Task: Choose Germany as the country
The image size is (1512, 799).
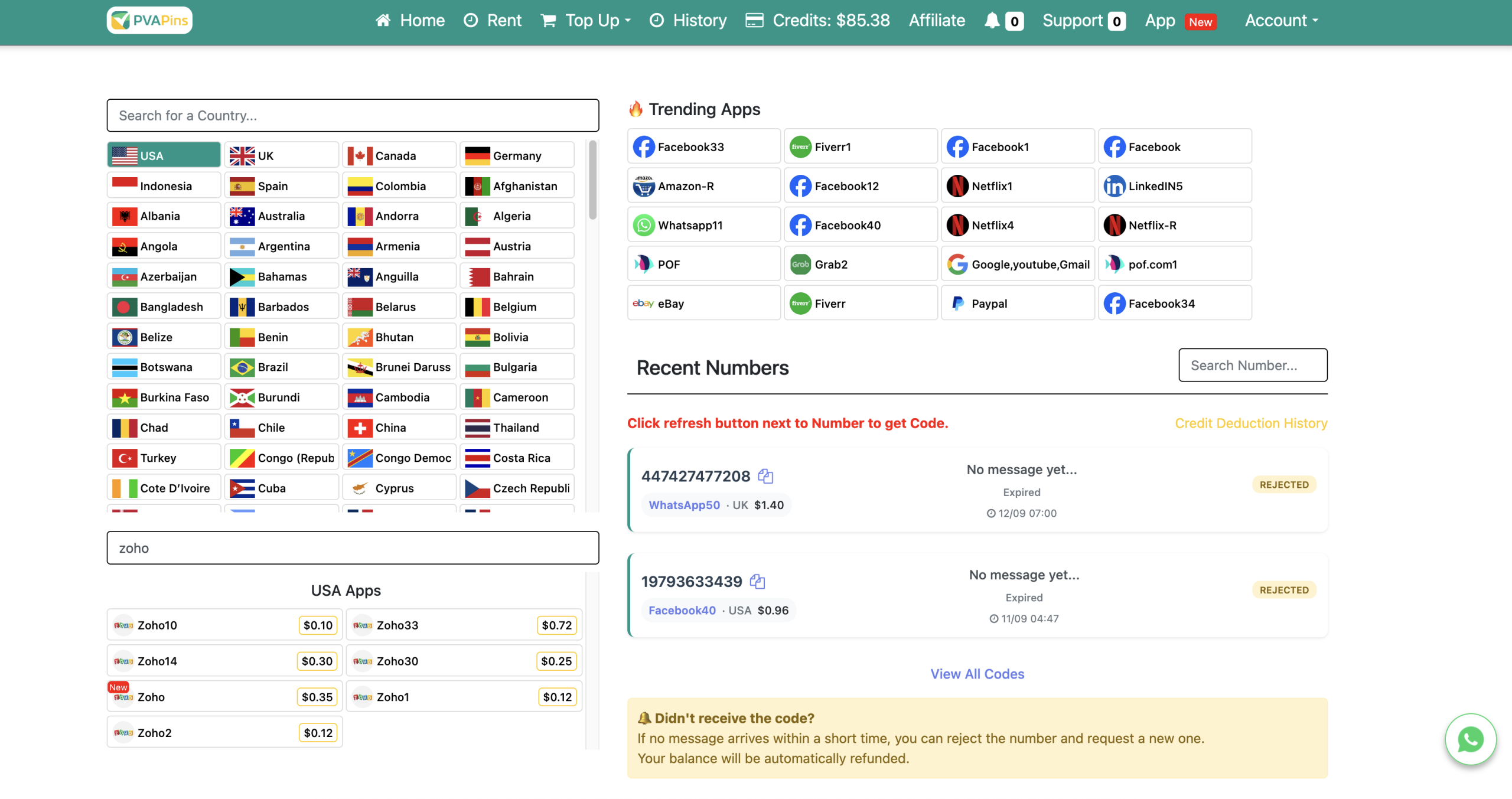Action: (x=516, y=155)
